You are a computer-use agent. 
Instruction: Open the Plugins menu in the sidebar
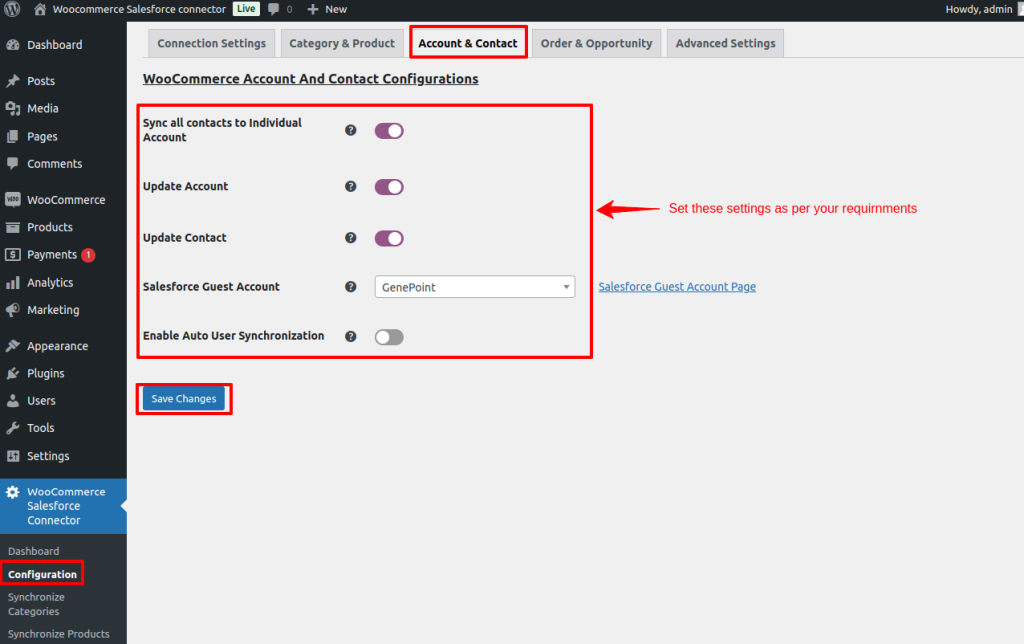(45, 373)
